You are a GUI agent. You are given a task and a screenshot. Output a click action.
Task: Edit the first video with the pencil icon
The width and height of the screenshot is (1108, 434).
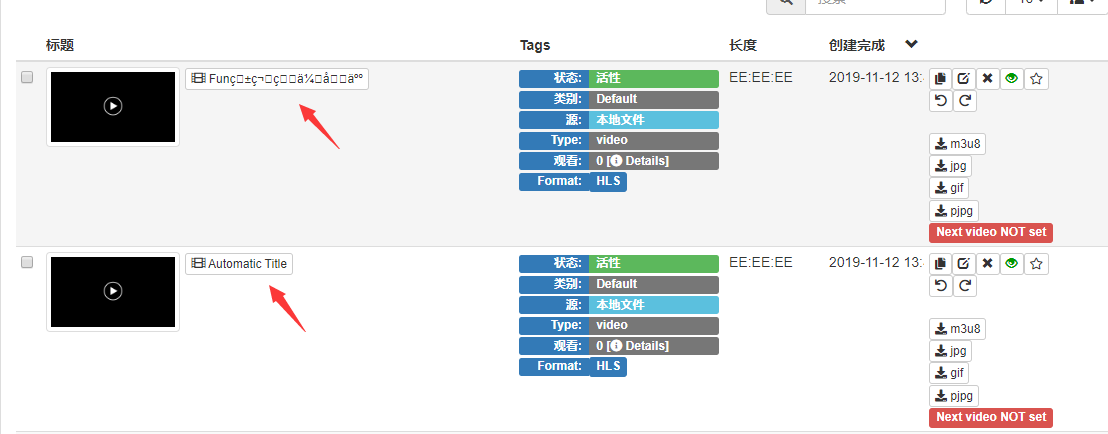(x=963, y=79)
